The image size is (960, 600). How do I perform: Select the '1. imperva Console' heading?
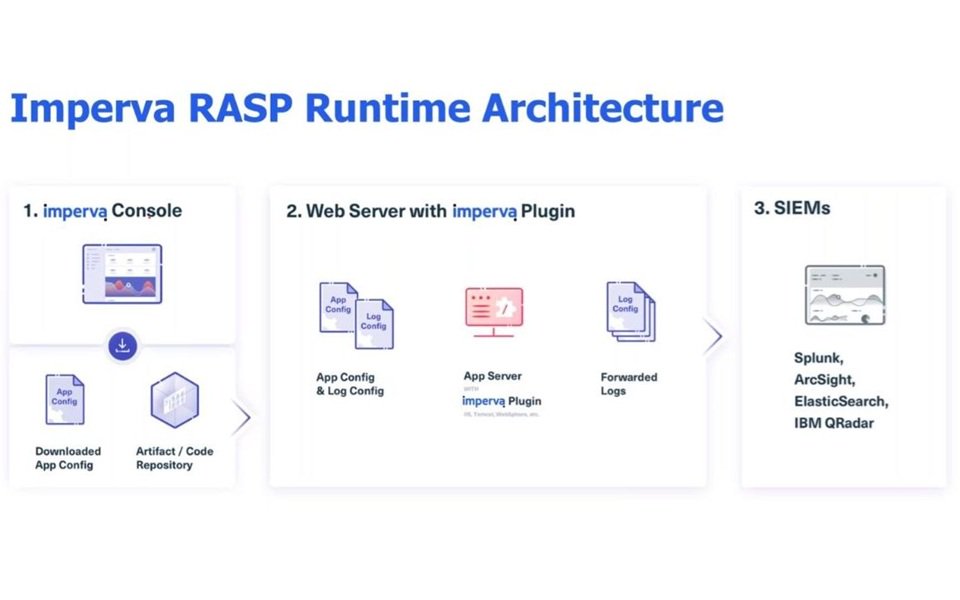(x=103, y=211)
